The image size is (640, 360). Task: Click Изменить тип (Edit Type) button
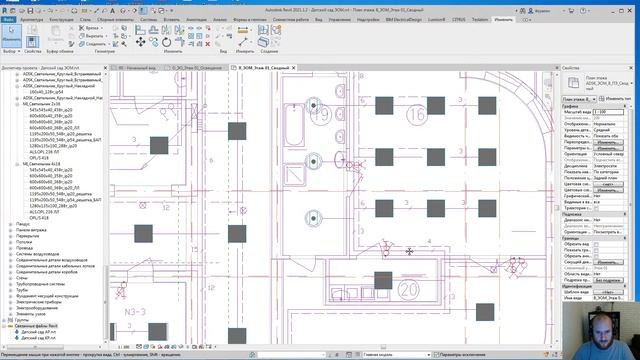click(x=615, y=99)
